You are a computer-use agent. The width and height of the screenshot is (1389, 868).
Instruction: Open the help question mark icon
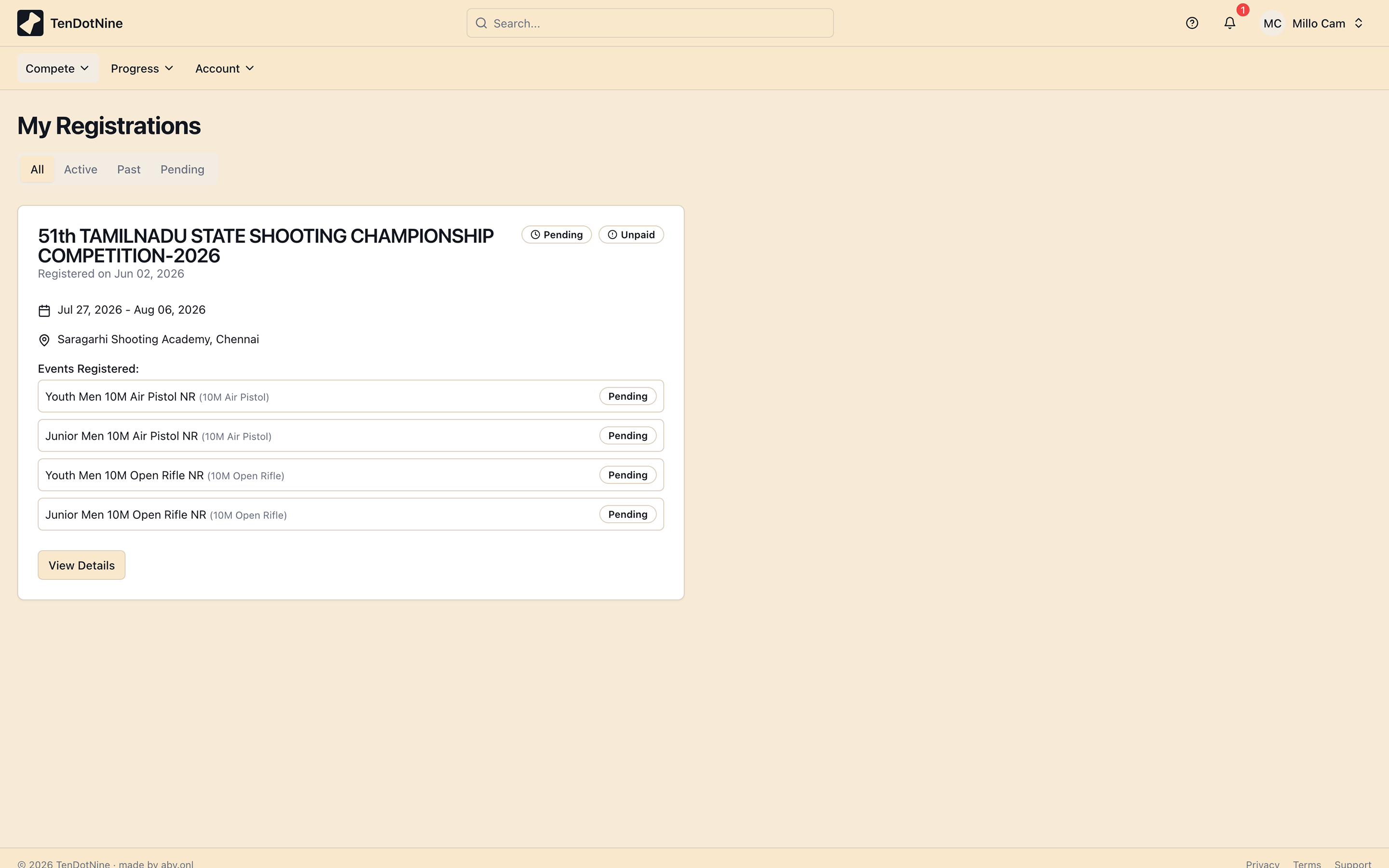click(1192, 23)
